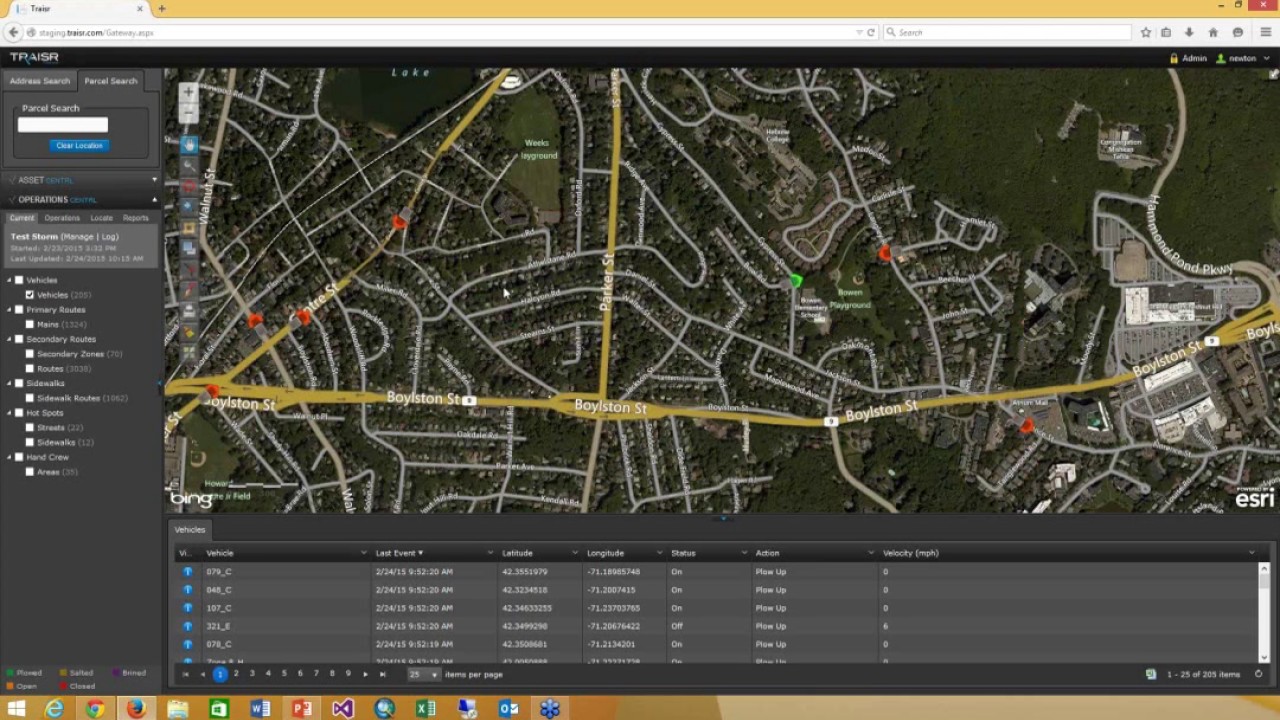Refresh the vehicles grid
Image resolution: width=1280 pixels, height=720 pixels.
(1259, 674)
